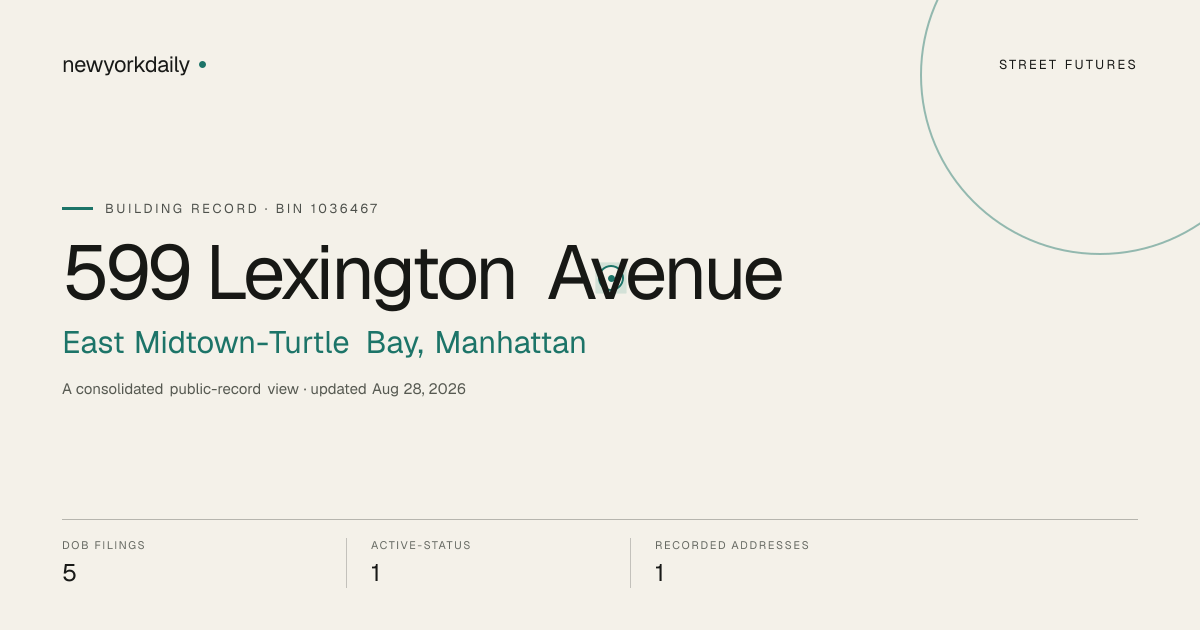
Task: Open the Street Futures section
Action: pos(1068,65)
